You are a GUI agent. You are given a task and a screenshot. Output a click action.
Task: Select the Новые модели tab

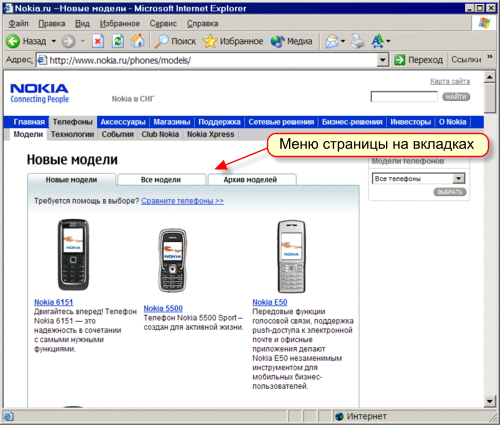71,180
